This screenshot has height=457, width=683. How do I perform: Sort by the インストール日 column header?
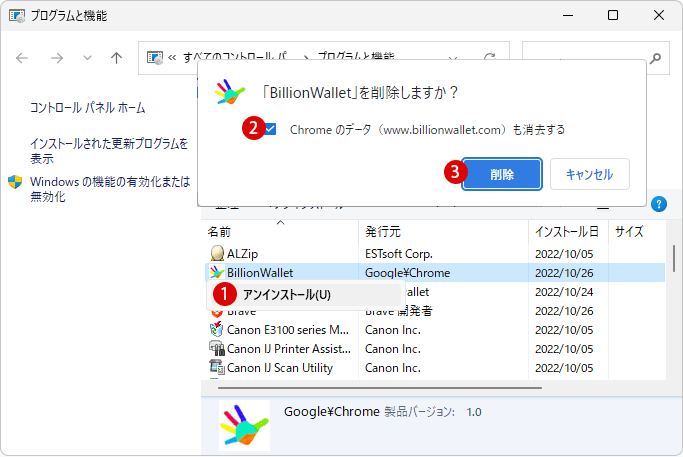[568, 231]
